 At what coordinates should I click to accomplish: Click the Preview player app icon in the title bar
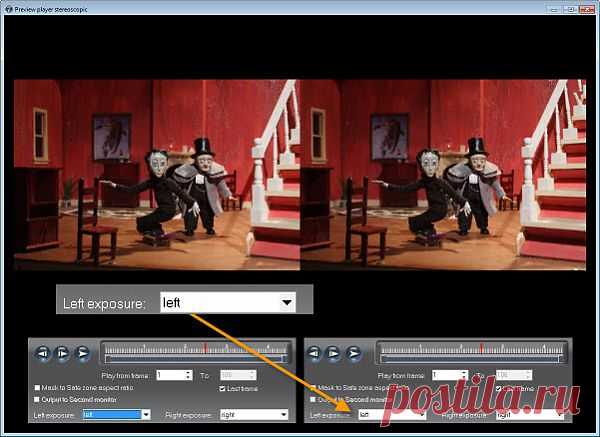tap(8, 8)
